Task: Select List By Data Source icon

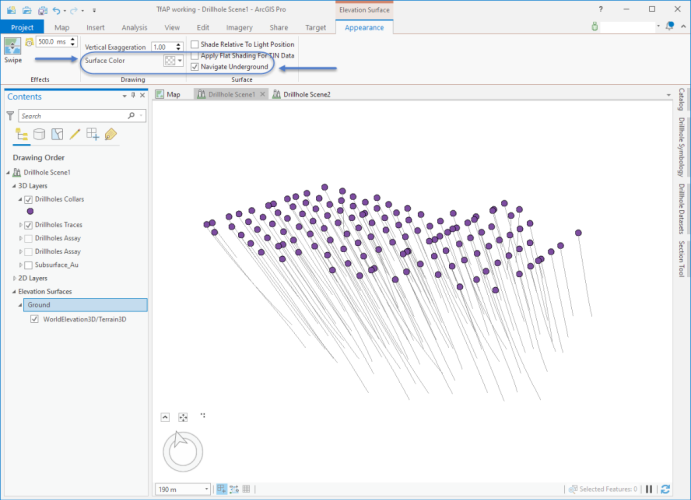Action: 39,134
